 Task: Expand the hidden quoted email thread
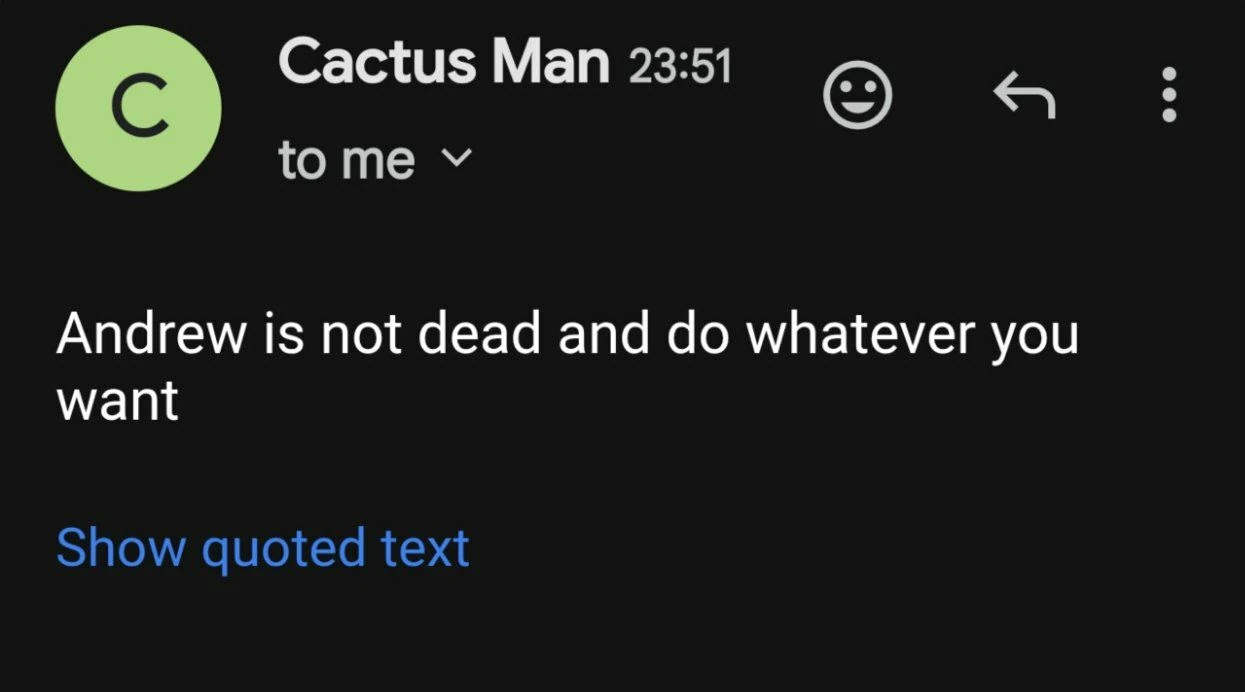point(263,548)
